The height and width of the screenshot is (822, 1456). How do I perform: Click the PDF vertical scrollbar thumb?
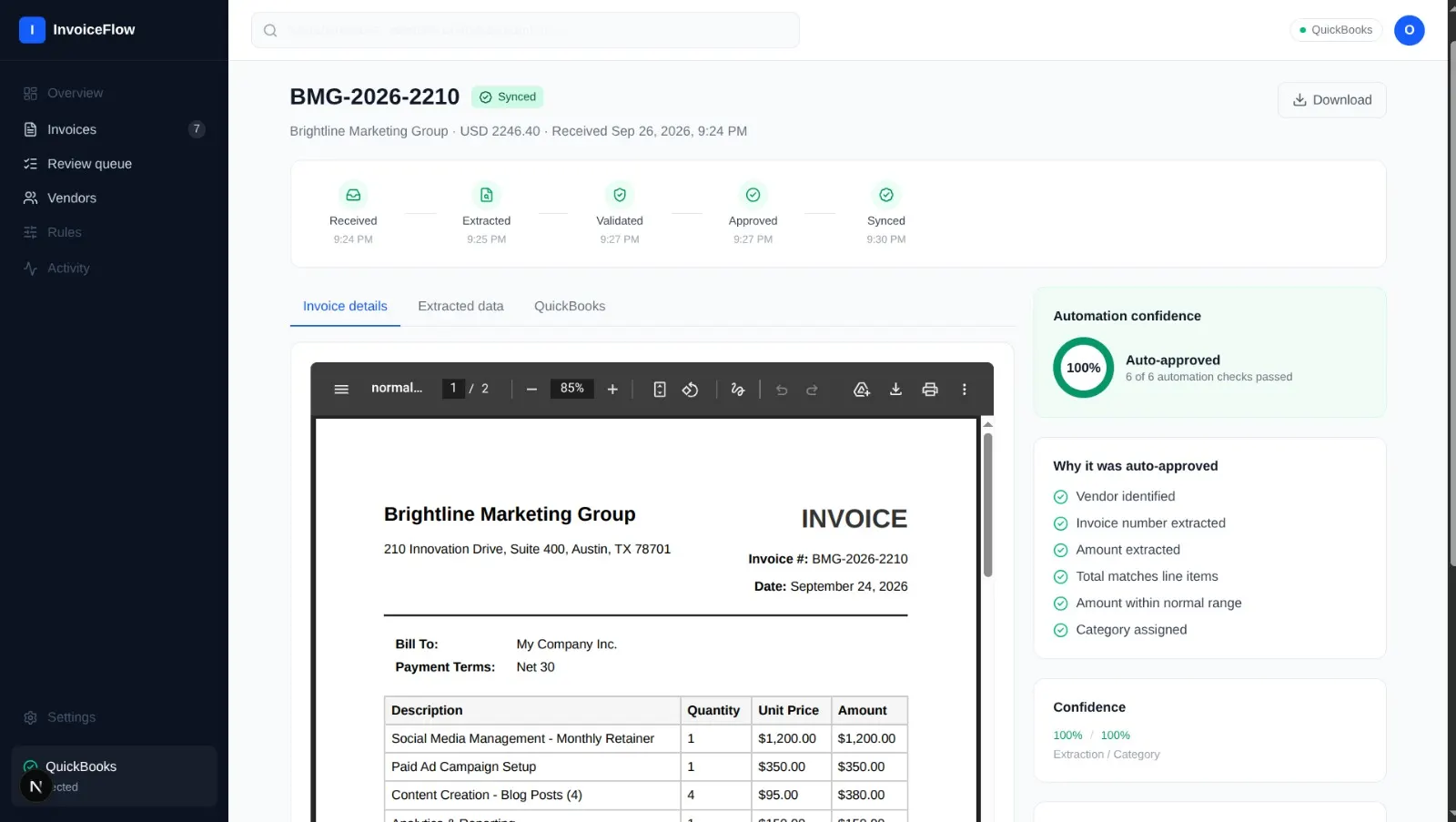click(x=987, y=504)
